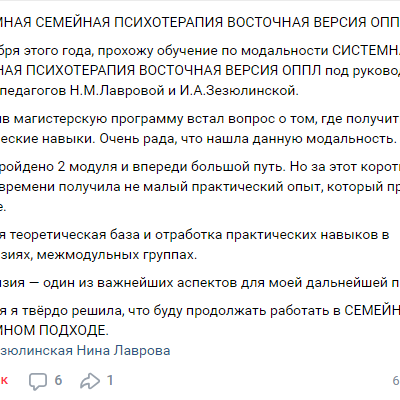Click the words межмодульных группах
The width and height of the screenshot is (400, 400).
pos(117,255)
